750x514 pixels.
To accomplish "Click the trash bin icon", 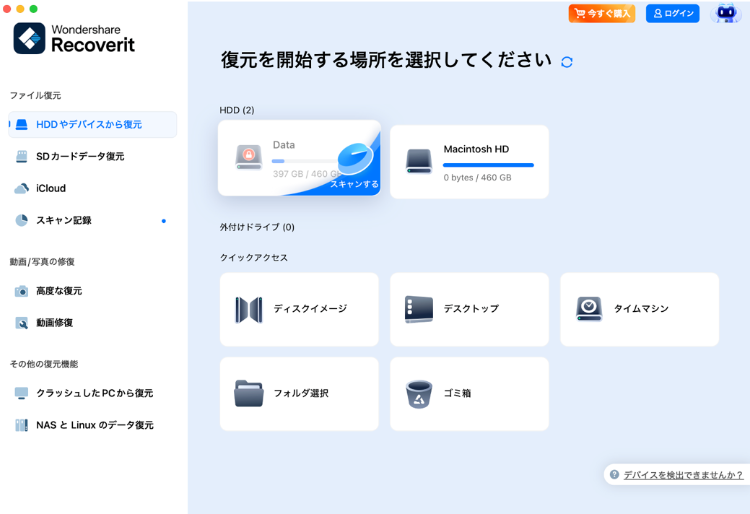I will pos(419,394).
